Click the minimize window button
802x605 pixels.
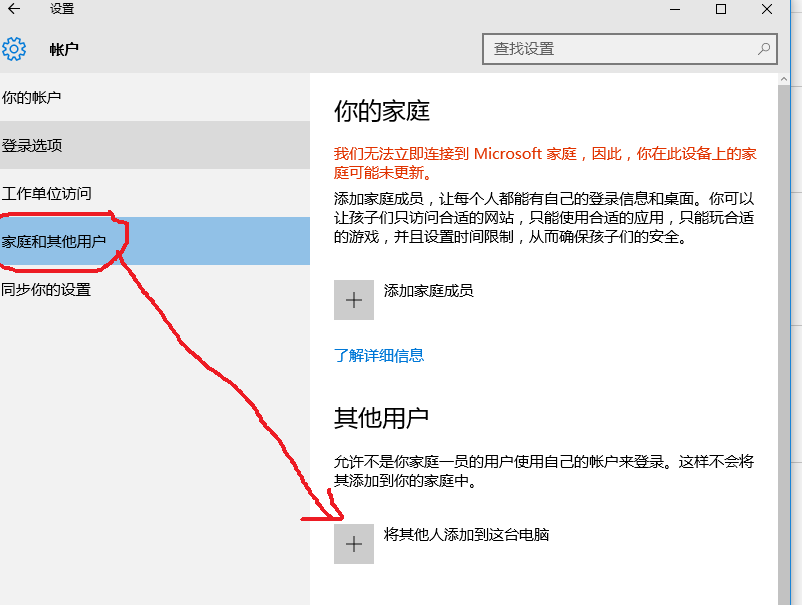pyautogui.click(x=674, y=10)
